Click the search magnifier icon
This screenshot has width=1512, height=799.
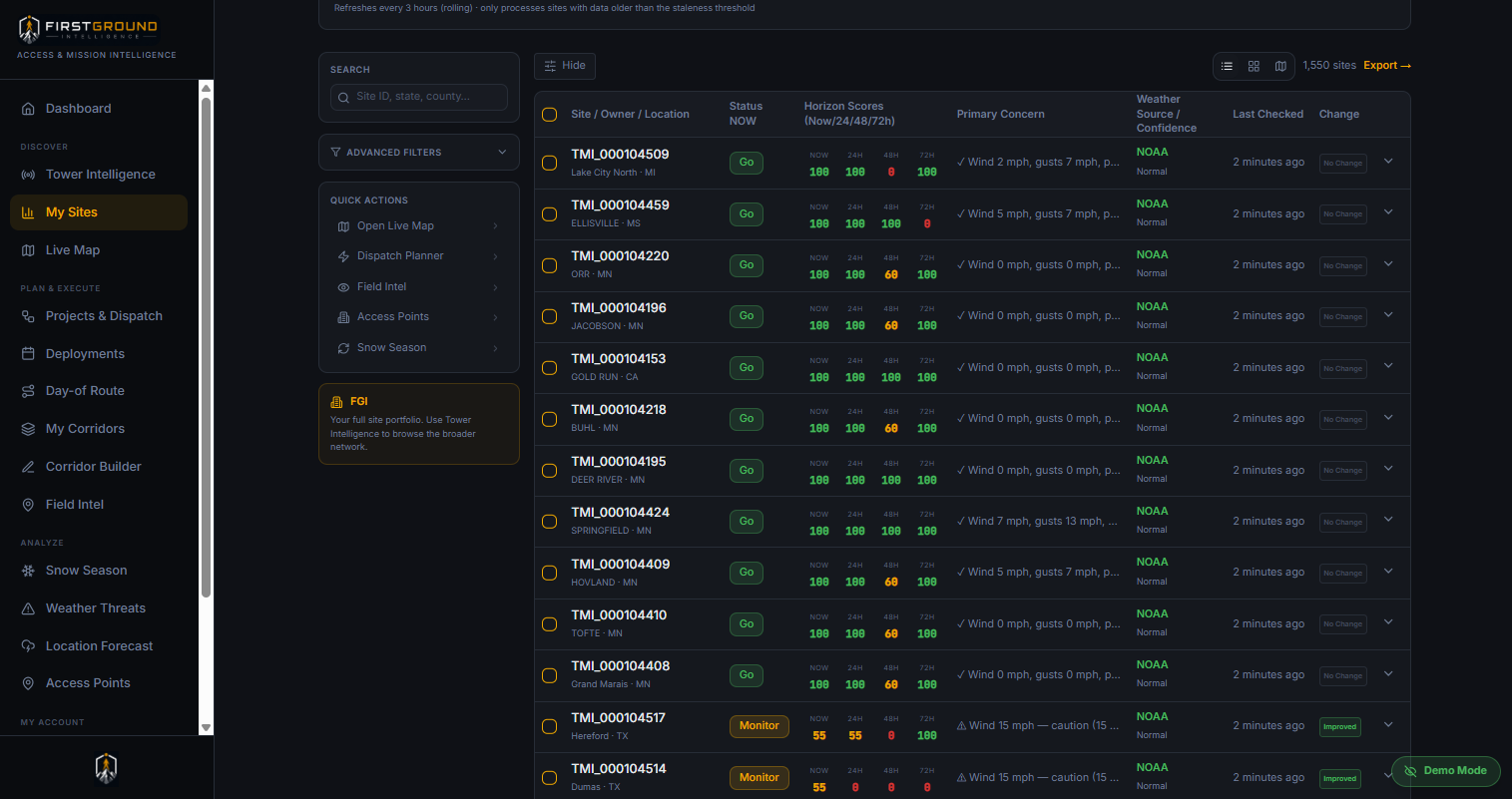point(344,97)
